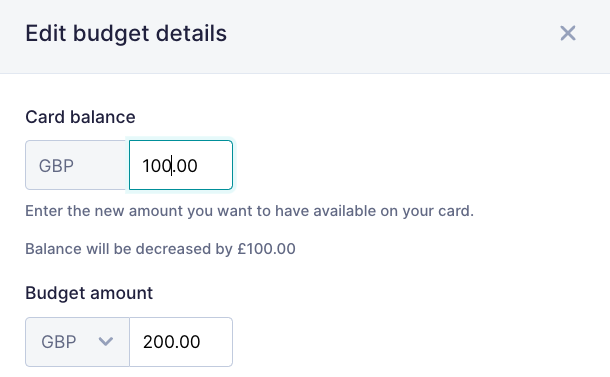Click the GBP currency prefix beside Card balance
610x377 pixels.
[x=56, y=166]
